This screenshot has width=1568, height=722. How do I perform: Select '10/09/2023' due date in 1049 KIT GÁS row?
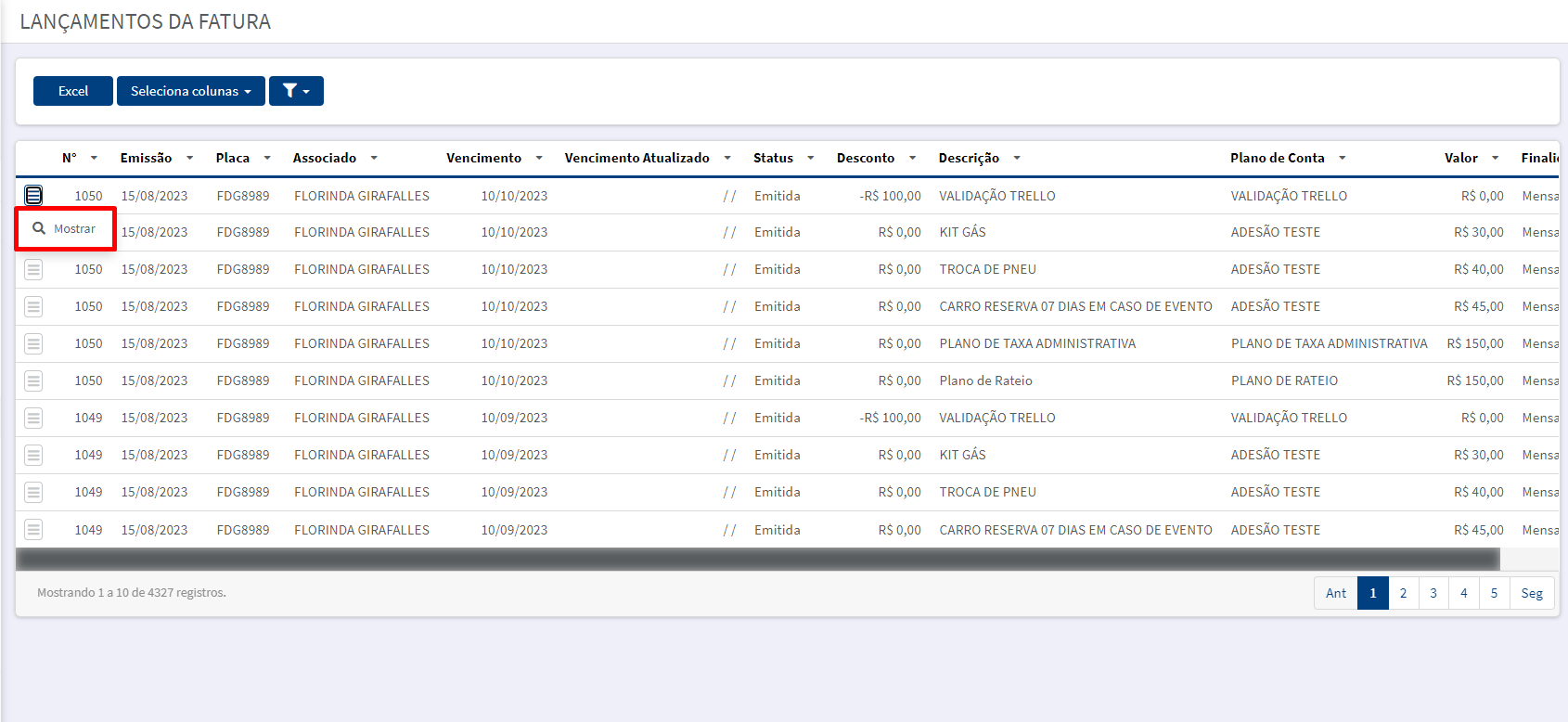click(514, 455)
